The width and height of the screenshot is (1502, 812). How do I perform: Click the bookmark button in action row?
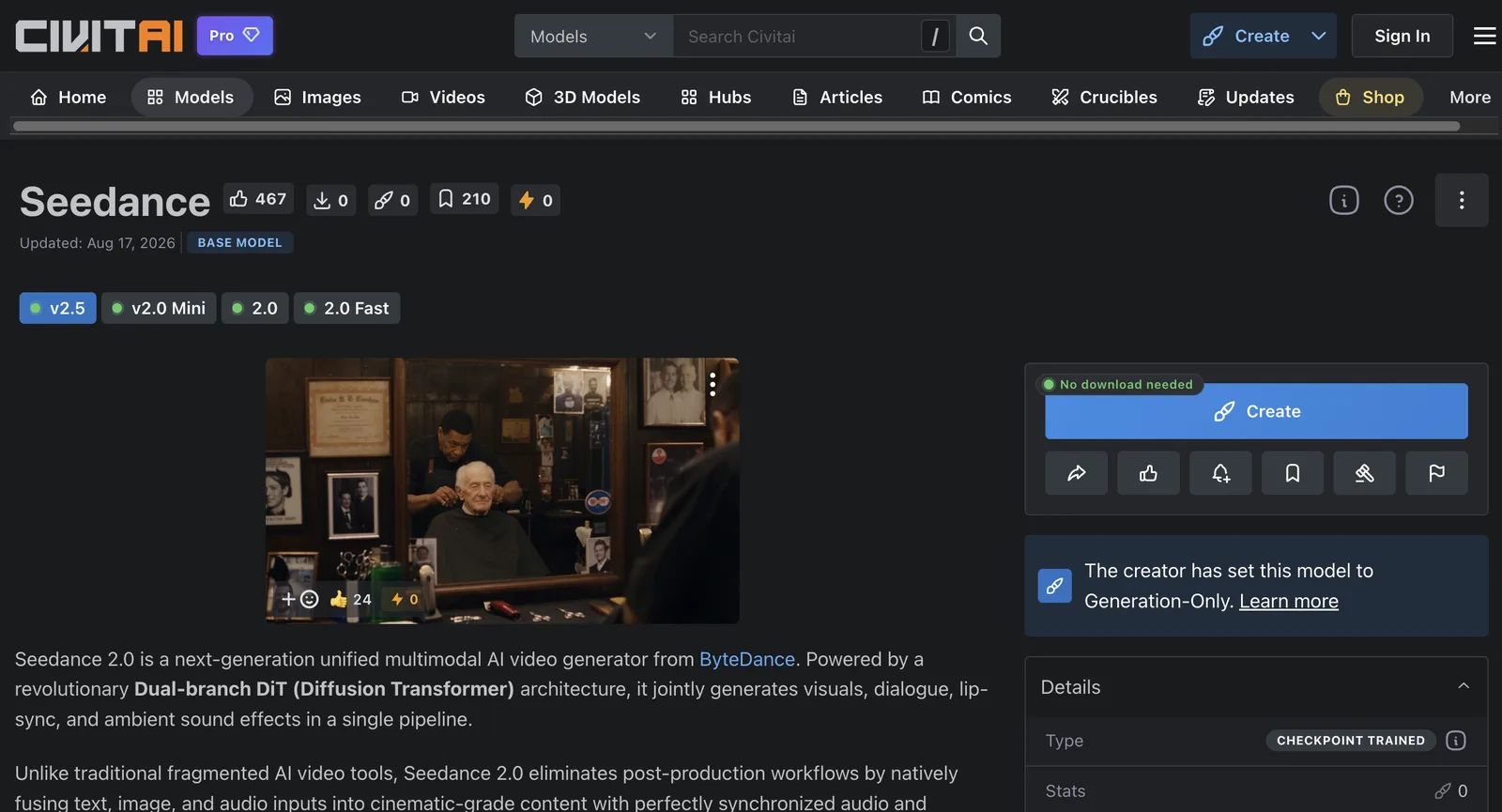click(1293, 473)
